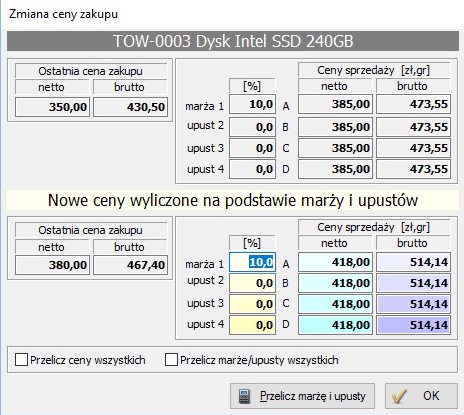Click the new upust 3 percentage field
The height and width of the screenshot is (415, 464).
tap(252, 304)
